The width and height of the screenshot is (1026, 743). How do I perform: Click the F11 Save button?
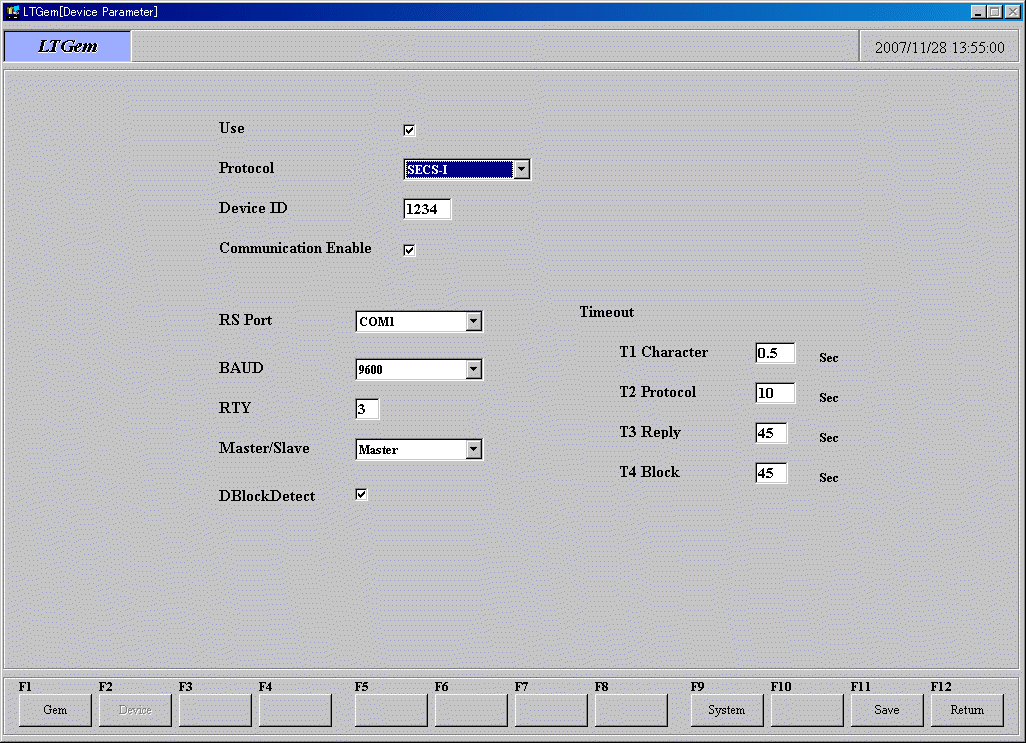(887, 710)
